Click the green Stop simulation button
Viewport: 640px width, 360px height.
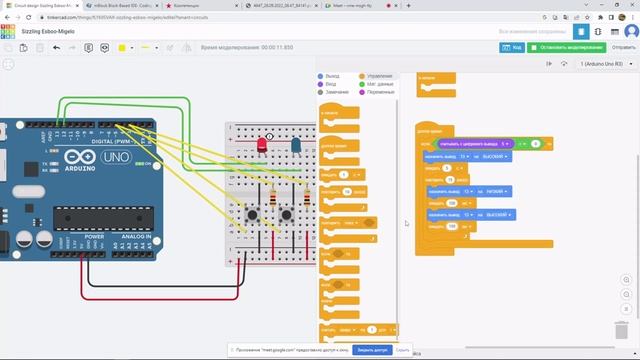tap(567, 48)
